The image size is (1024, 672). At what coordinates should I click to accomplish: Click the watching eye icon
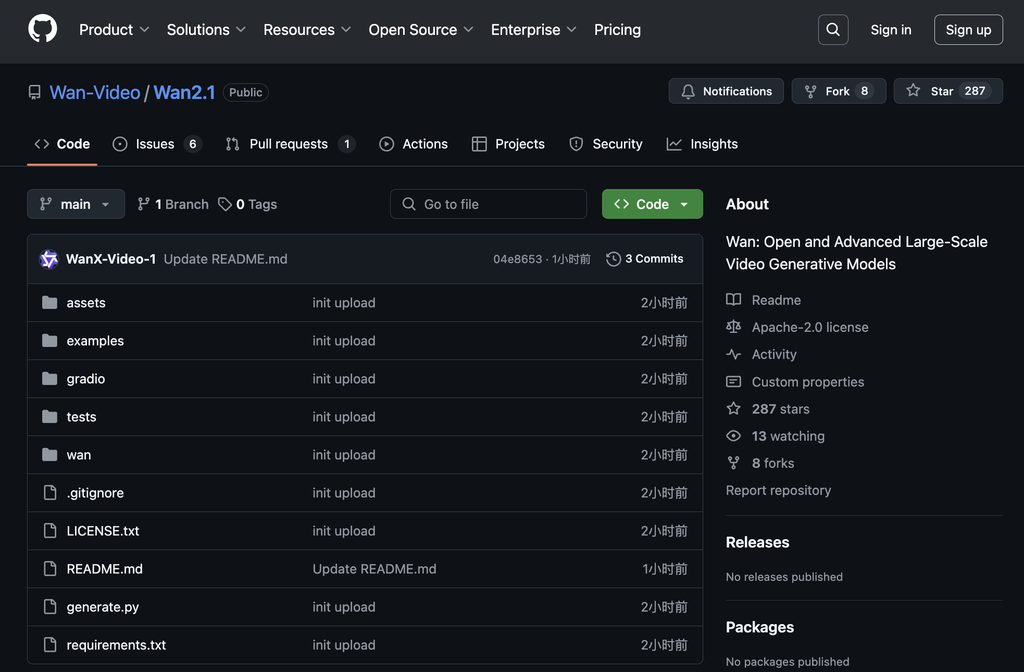point(733,436)
